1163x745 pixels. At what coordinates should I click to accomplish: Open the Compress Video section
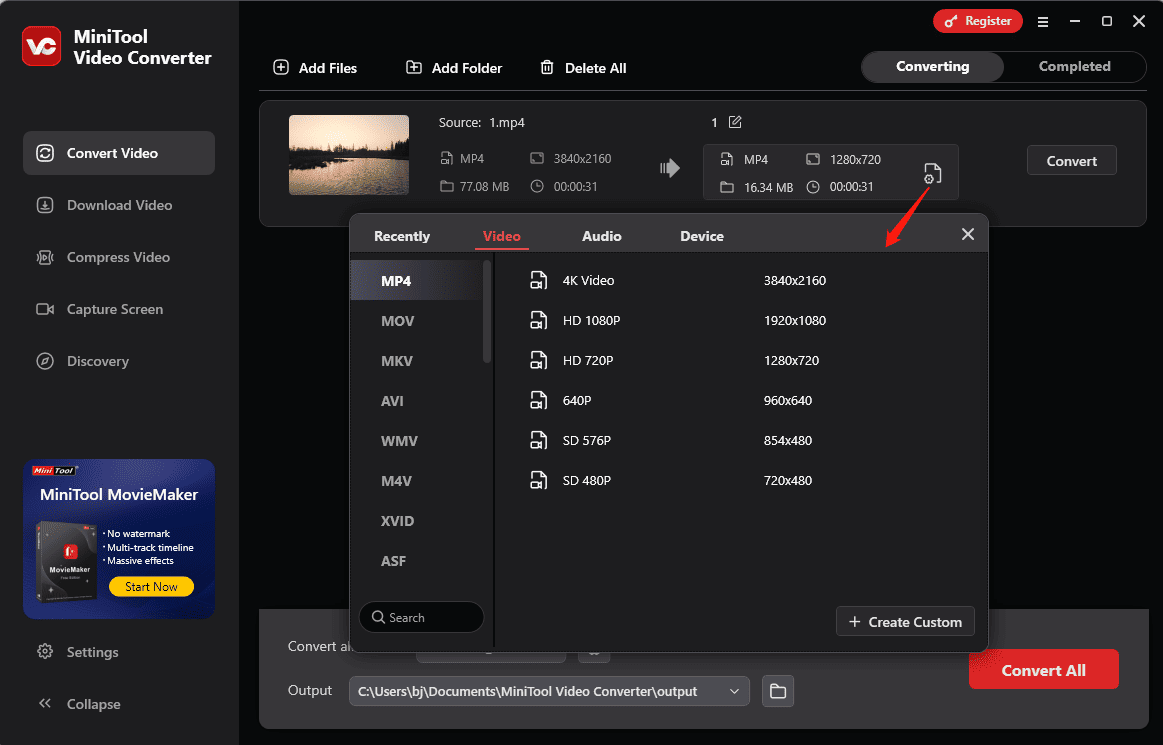click(x=119, y=257)
